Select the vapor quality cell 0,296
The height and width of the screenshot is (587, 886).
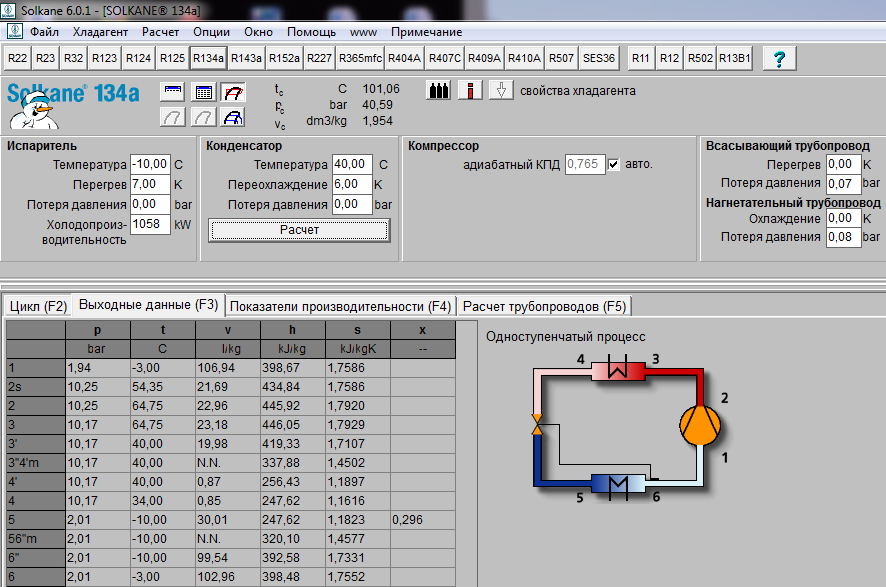click(x=423, y=520)
